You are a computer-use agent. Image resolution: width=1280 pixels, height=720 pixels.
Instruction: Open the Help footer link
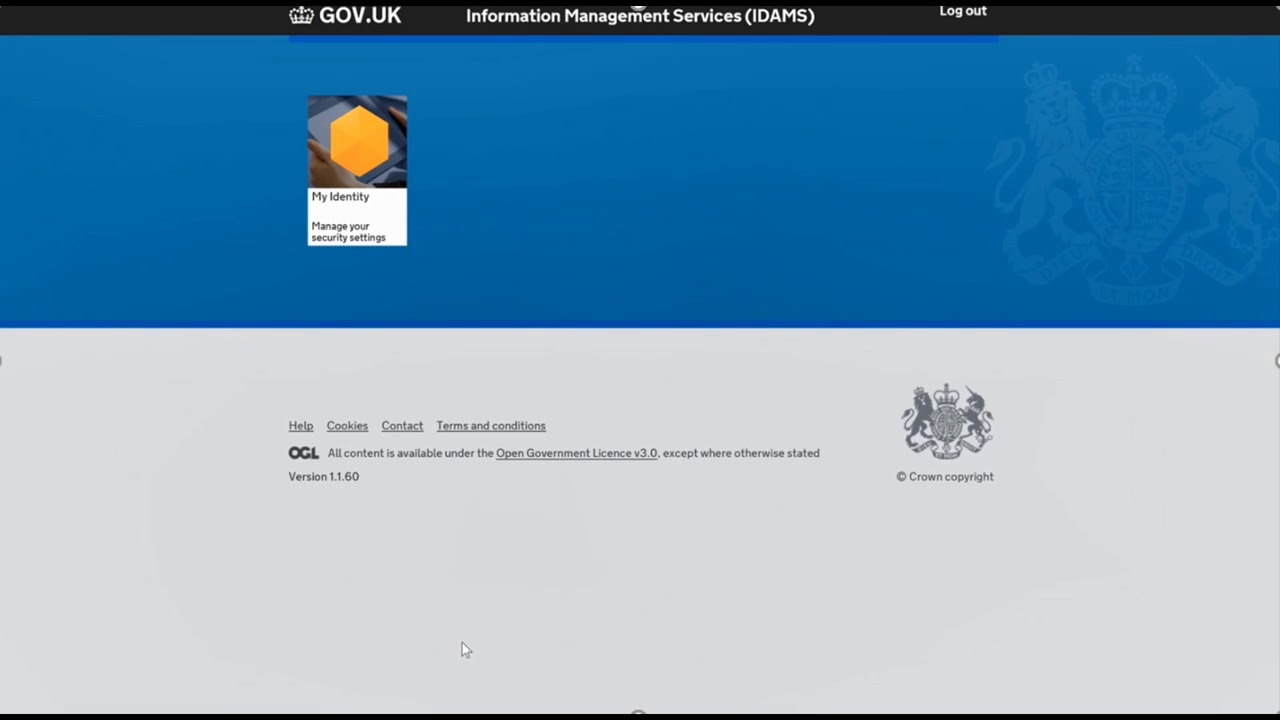click(x=301, y=426)
